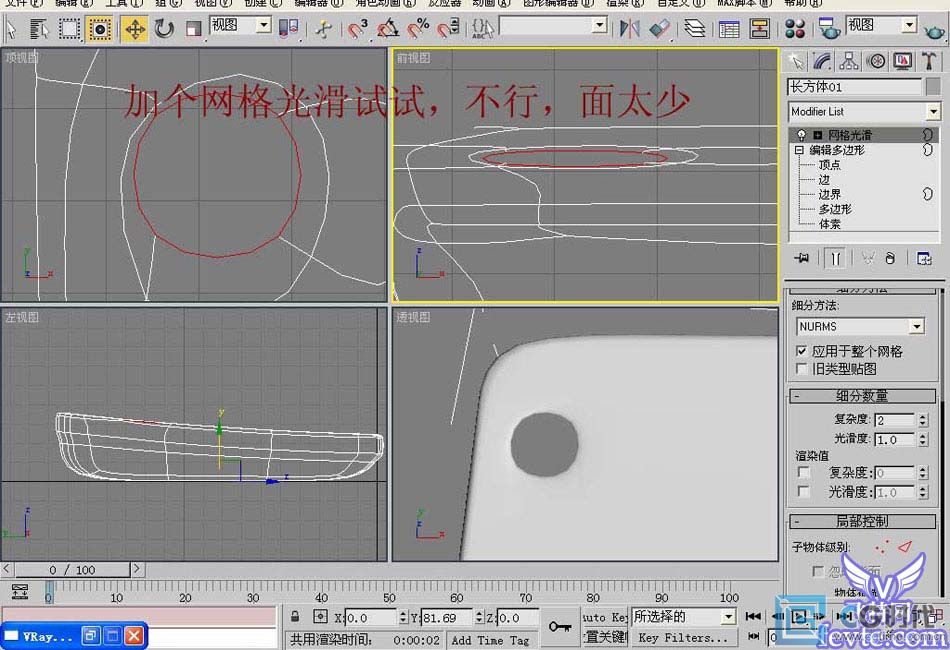Open the Schematic View
Image resolution: width=950 pixels, height=650 pixels.
[759, 28]
